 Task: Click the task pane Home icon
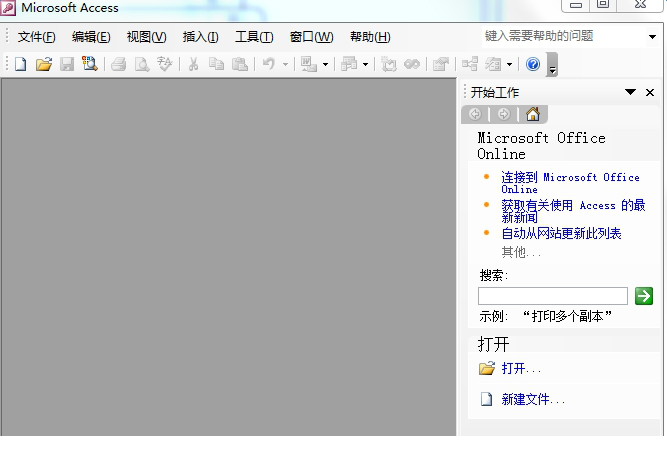(x=533, y=114)
